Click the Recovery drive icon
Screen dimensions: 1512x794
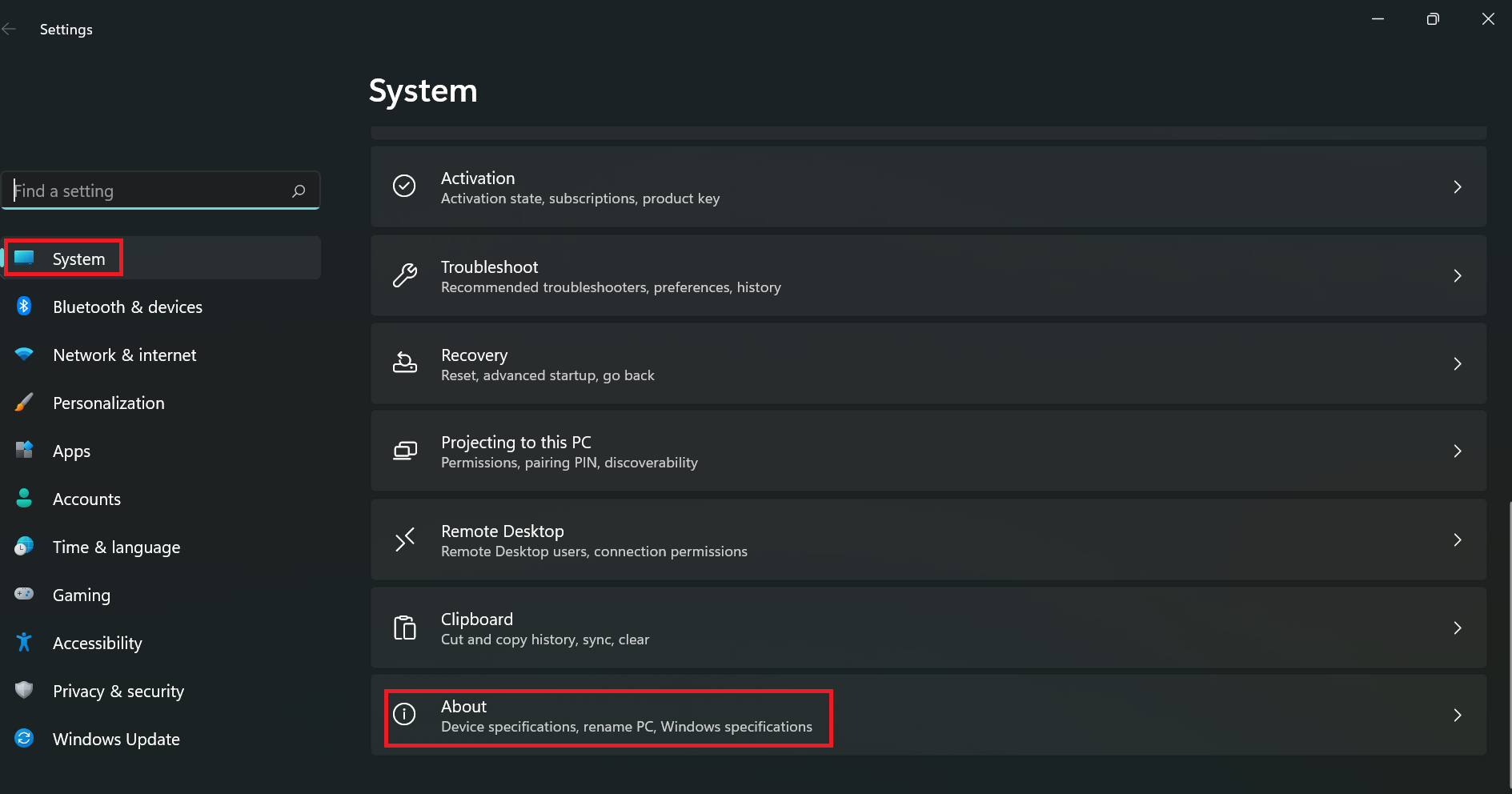point(404,363)
